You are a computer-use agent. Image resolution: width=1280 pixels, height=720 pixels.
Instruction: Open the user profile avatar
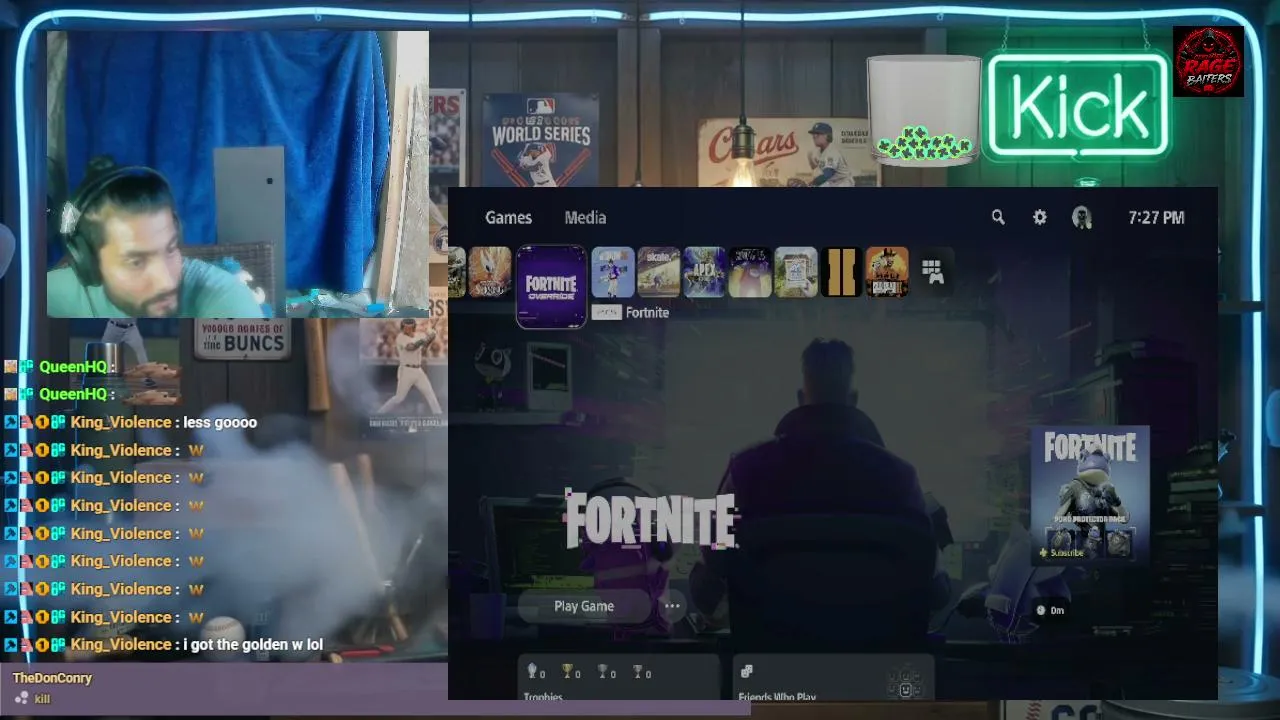click(1081, 217)
